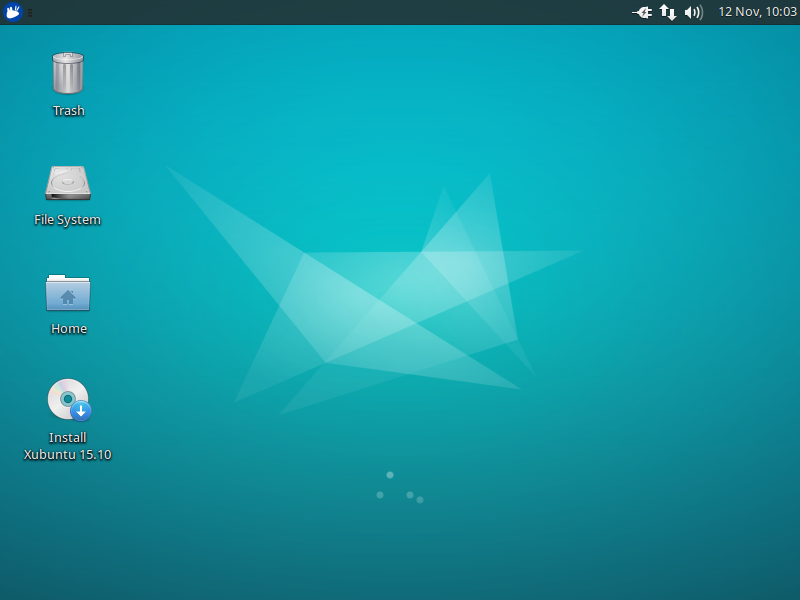The image size is (800, 600).
Task: Select the Trash can icon
Action: (x=68, y=74)
